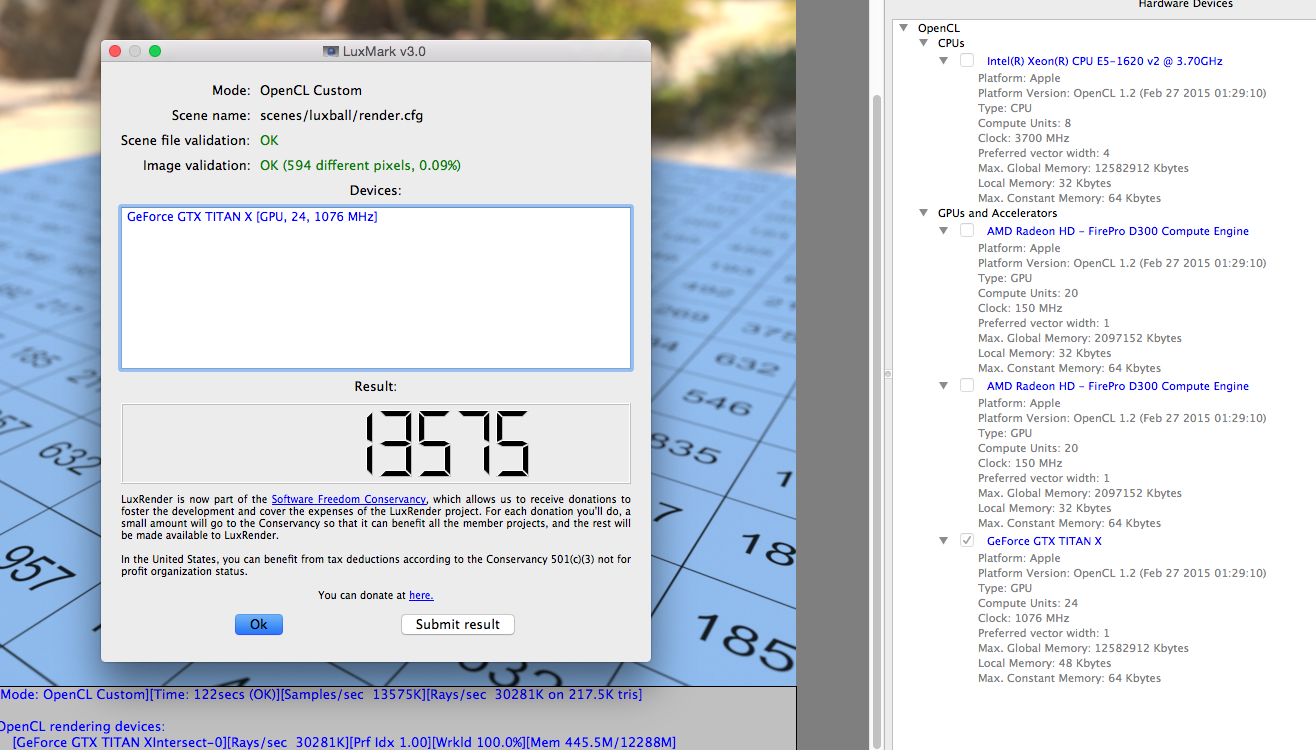This screenshot has width=1316, height=750.
Task: Click 'Preferred vector width: 4' row
Action: tap(1043, 153)
